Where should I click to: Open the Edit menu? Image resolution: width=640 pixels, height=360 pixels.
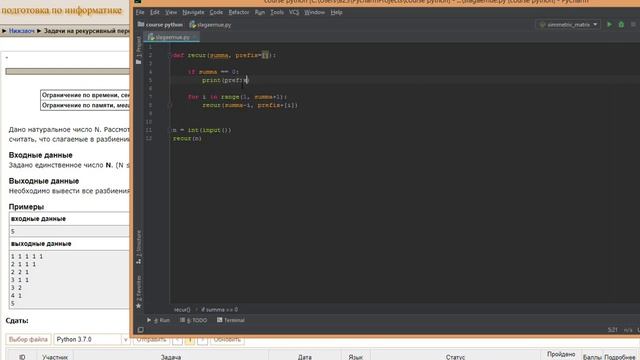click(155, 12)
